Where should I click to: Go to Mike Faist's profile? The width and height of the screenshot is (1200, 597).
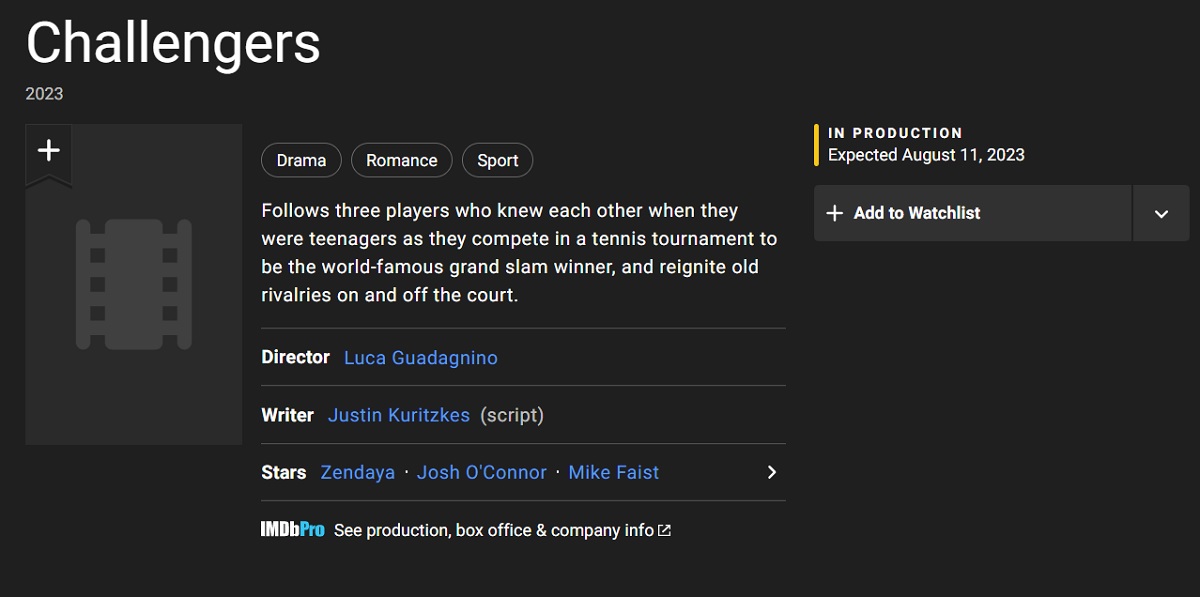pos(614,472)
